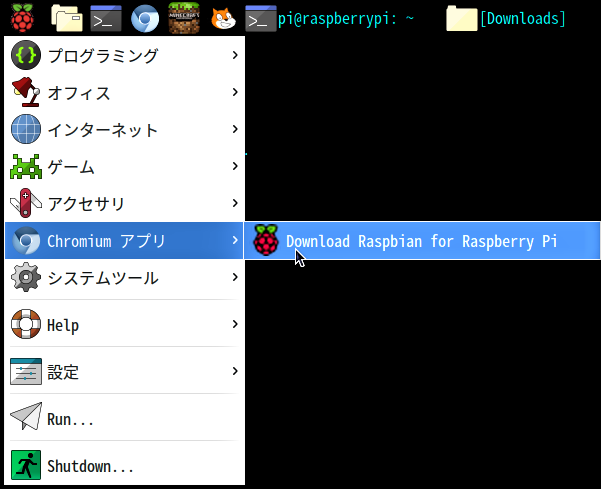This screenshot has height=489, width=601.
Task: Click the red desk lamp office icon
Action: [26, 92]
